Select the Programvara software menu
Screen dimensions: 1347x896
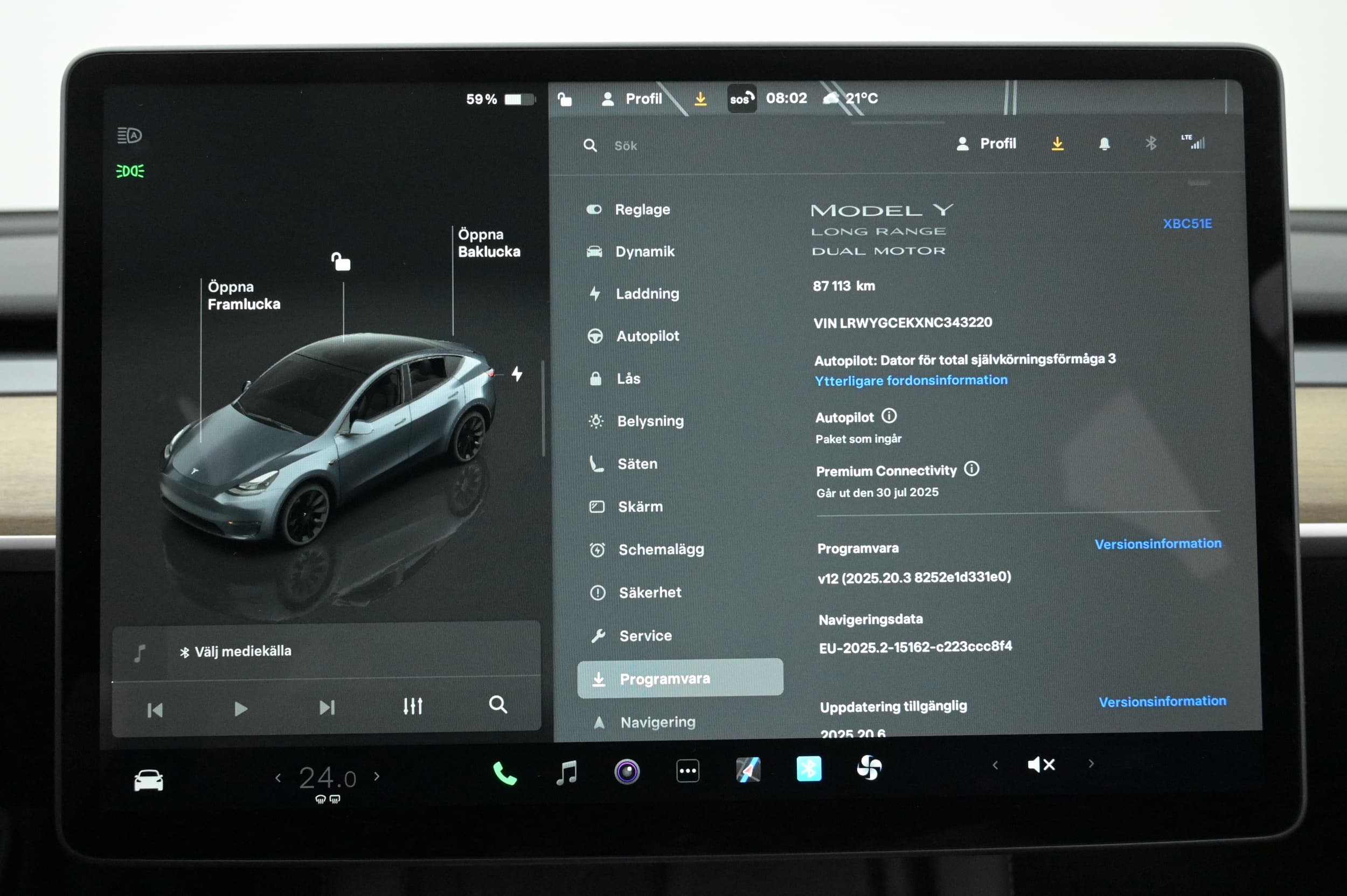pyautogui.click(x=680, y=678)
